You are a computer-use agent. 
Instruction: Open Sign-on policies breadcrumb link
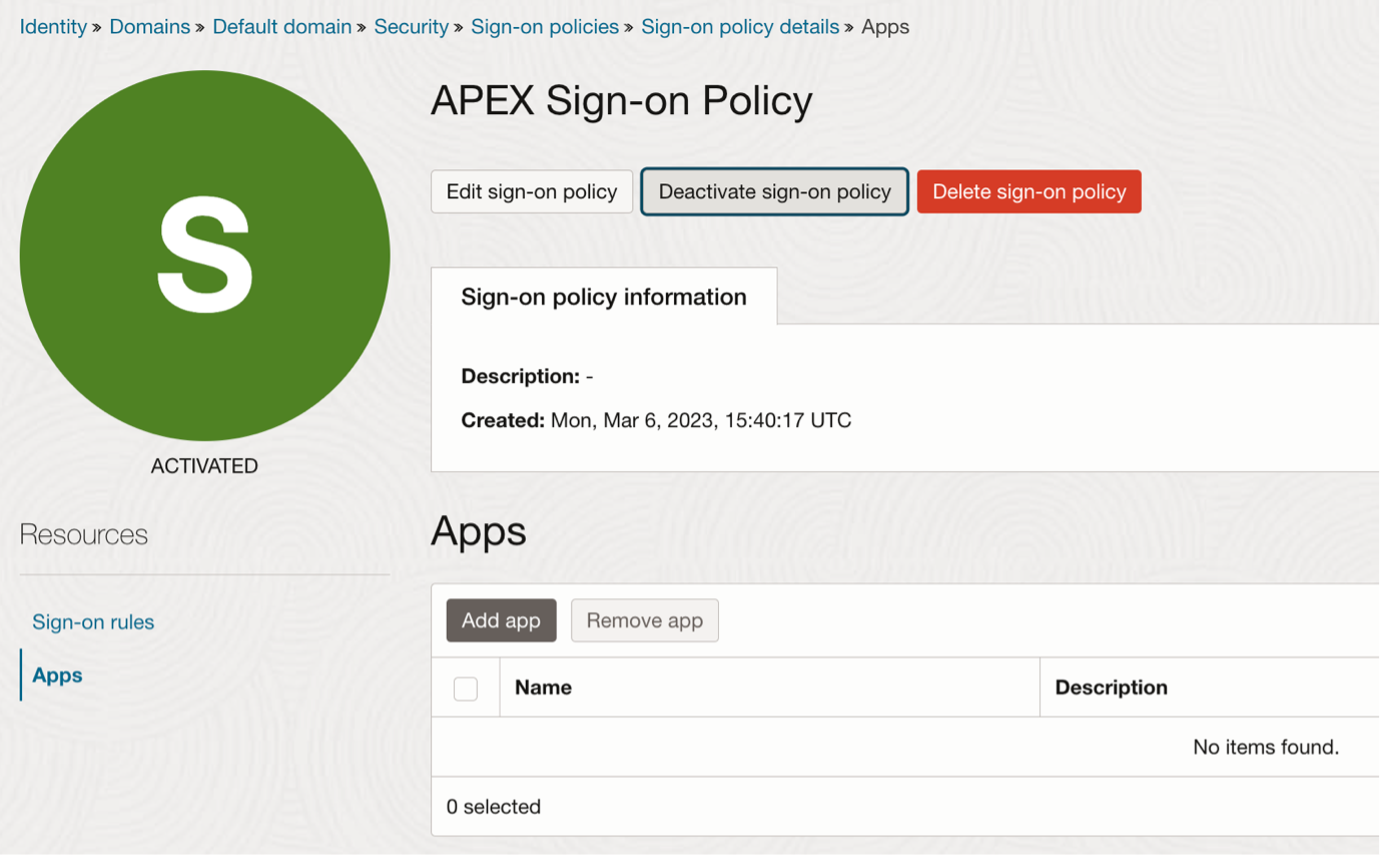545,27
